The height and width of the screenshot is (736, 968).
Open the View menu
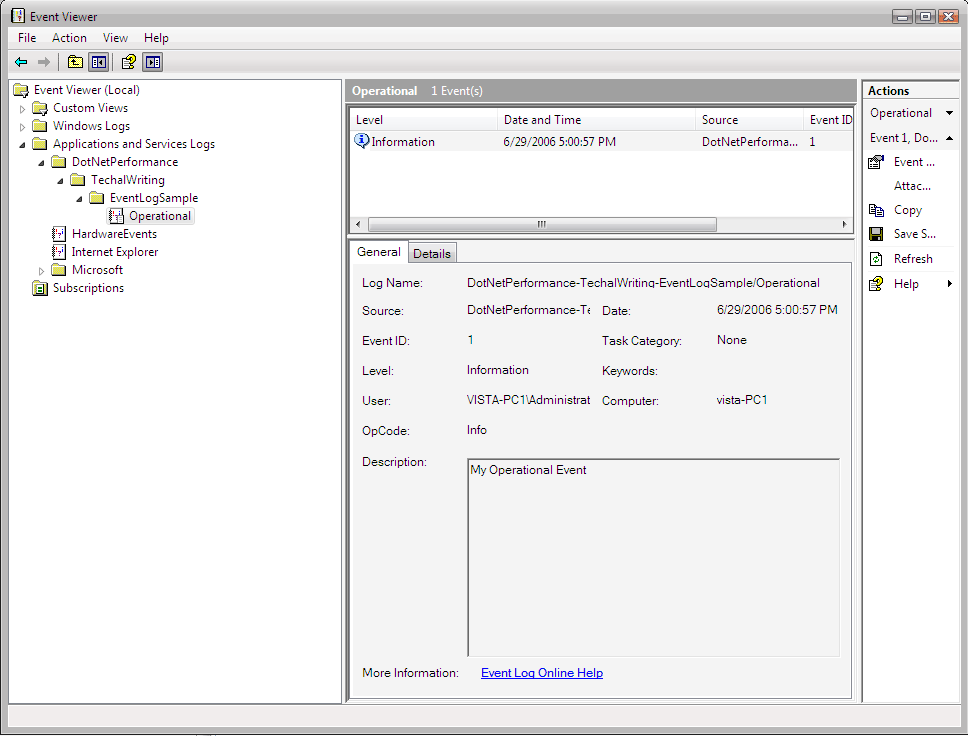(115, 38)
